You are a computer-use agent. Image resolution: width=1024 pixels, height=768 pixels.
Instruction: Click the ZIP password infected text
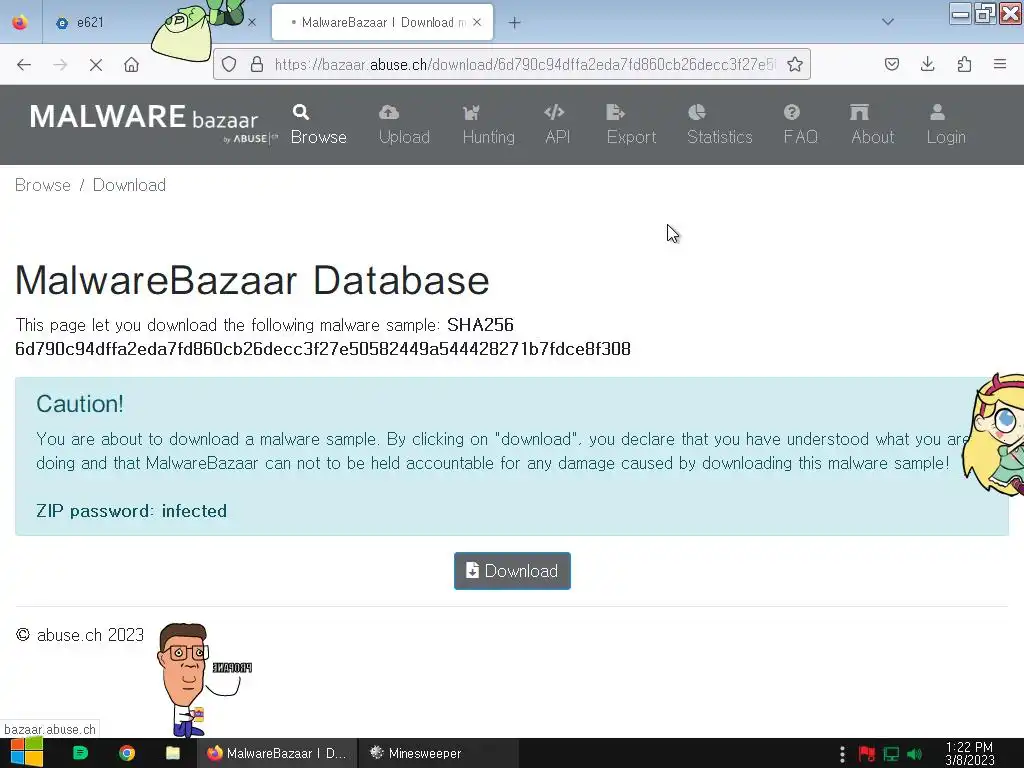[x=131, y=511]
